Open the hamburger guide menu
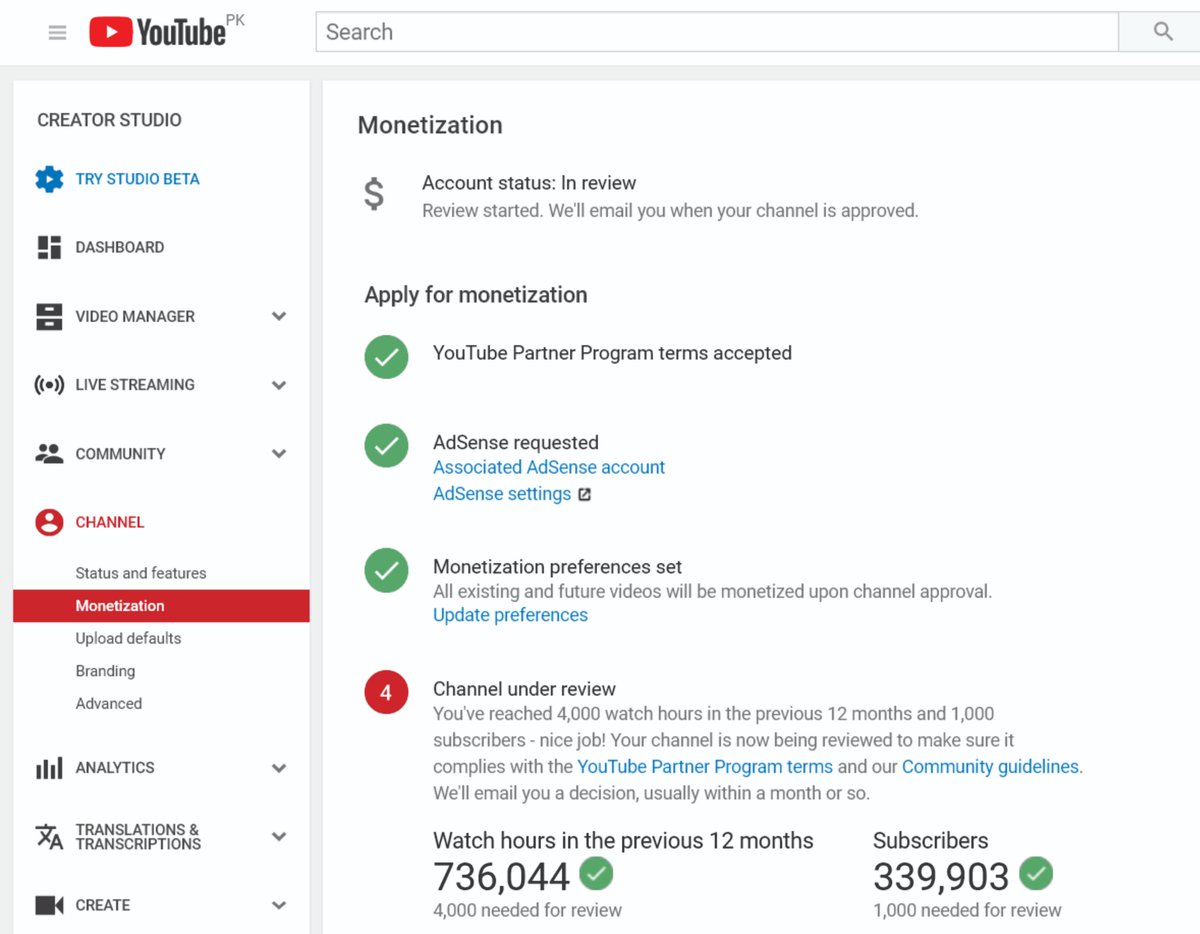1200x934 pixels. tap(58, 32)
